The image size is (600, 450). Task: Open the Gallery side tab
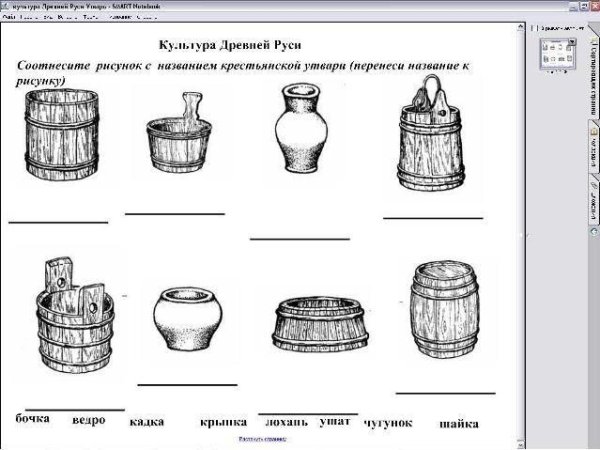[x=593, y=147]
